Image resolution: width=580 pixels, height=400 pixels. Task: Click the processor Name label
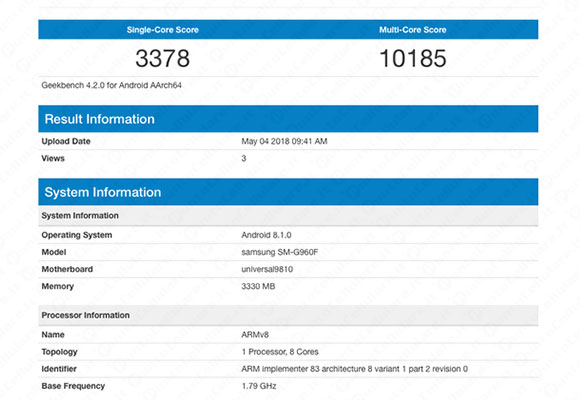pos(53,335)
